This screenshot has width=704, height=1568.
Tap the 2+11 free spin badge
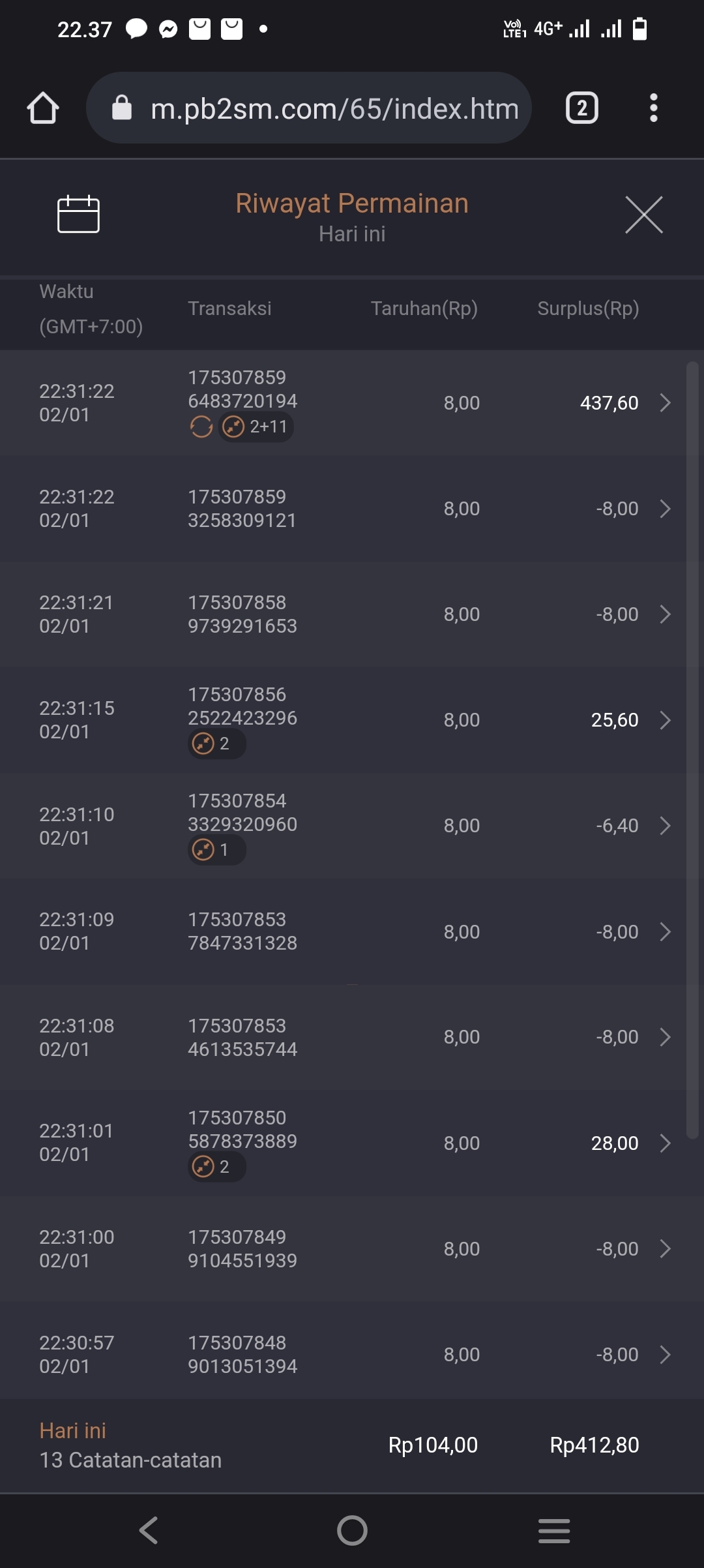click(256, 427)
